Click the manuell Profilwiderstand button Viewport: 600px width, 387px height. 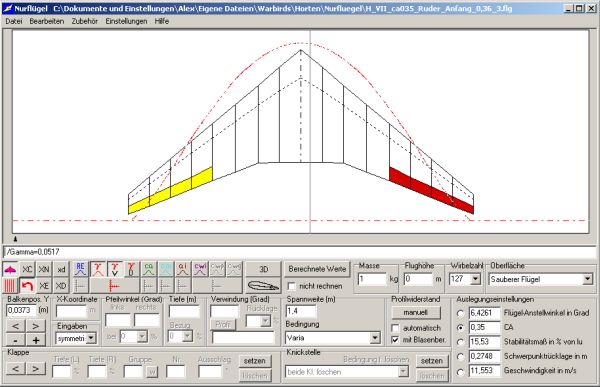click(416, 312)
